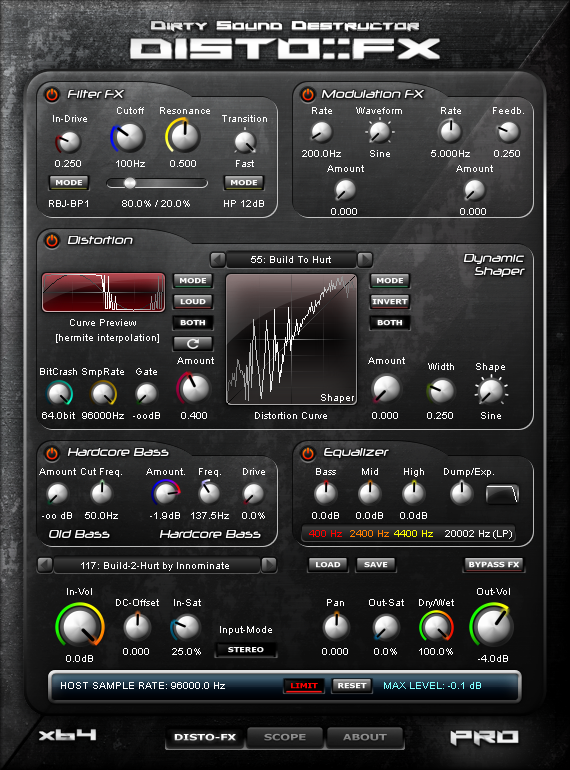
Task: Click the Filter FX In-Drive knob
Action: pos(69,142)
